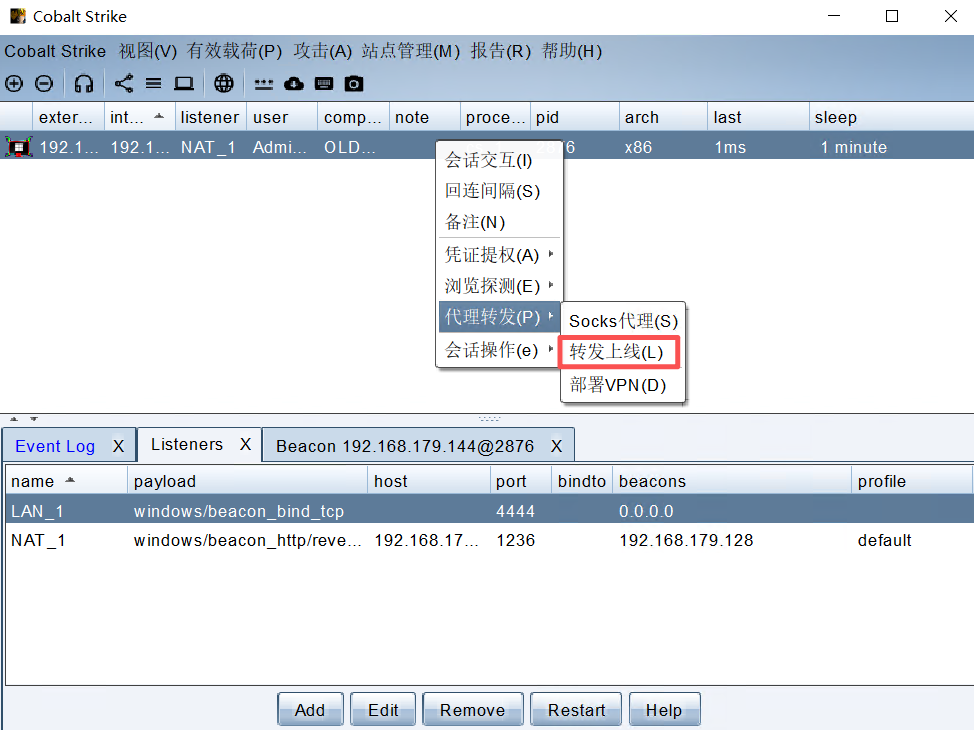Expand 代理转发(P) submenu
Screen dimensions: 974x730
[499, 317]
